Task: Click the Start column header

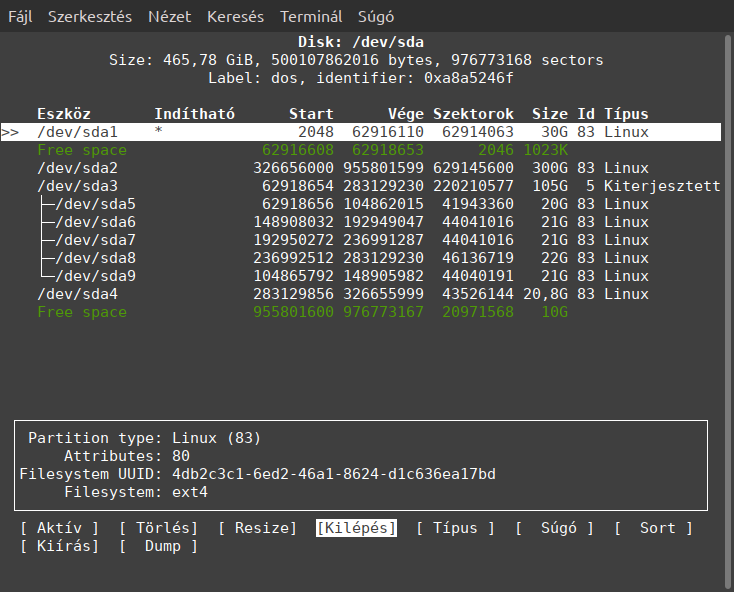Action: 311,114
